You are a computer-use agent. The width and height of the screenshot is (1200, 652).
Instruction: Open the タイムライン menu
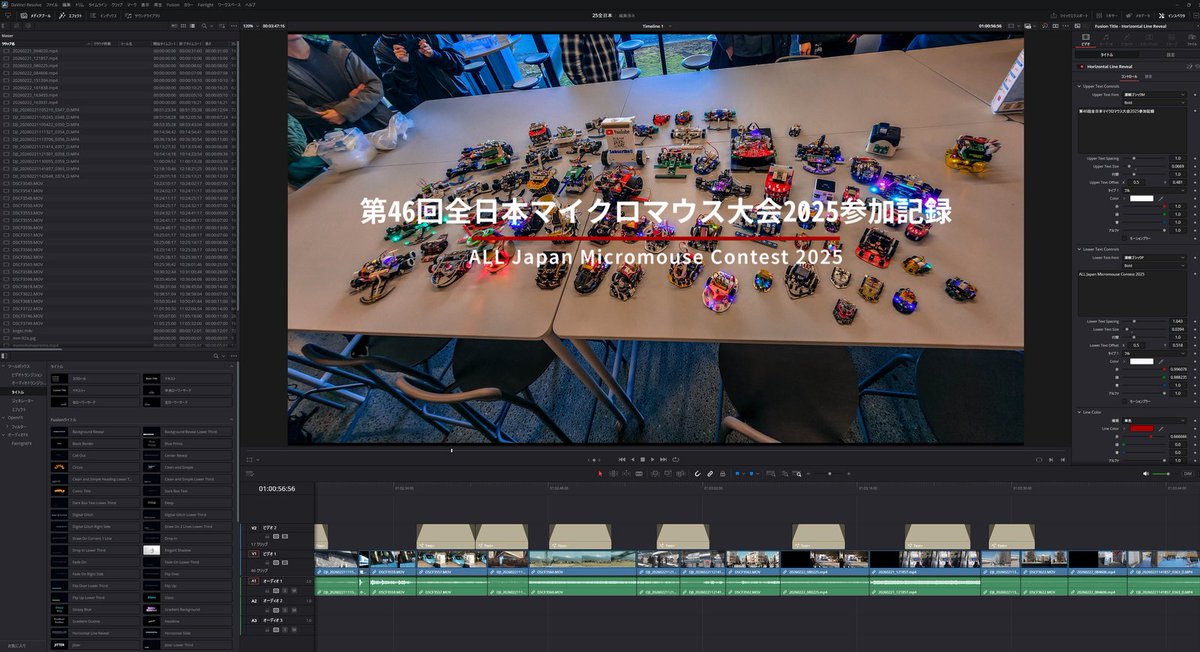98,5
